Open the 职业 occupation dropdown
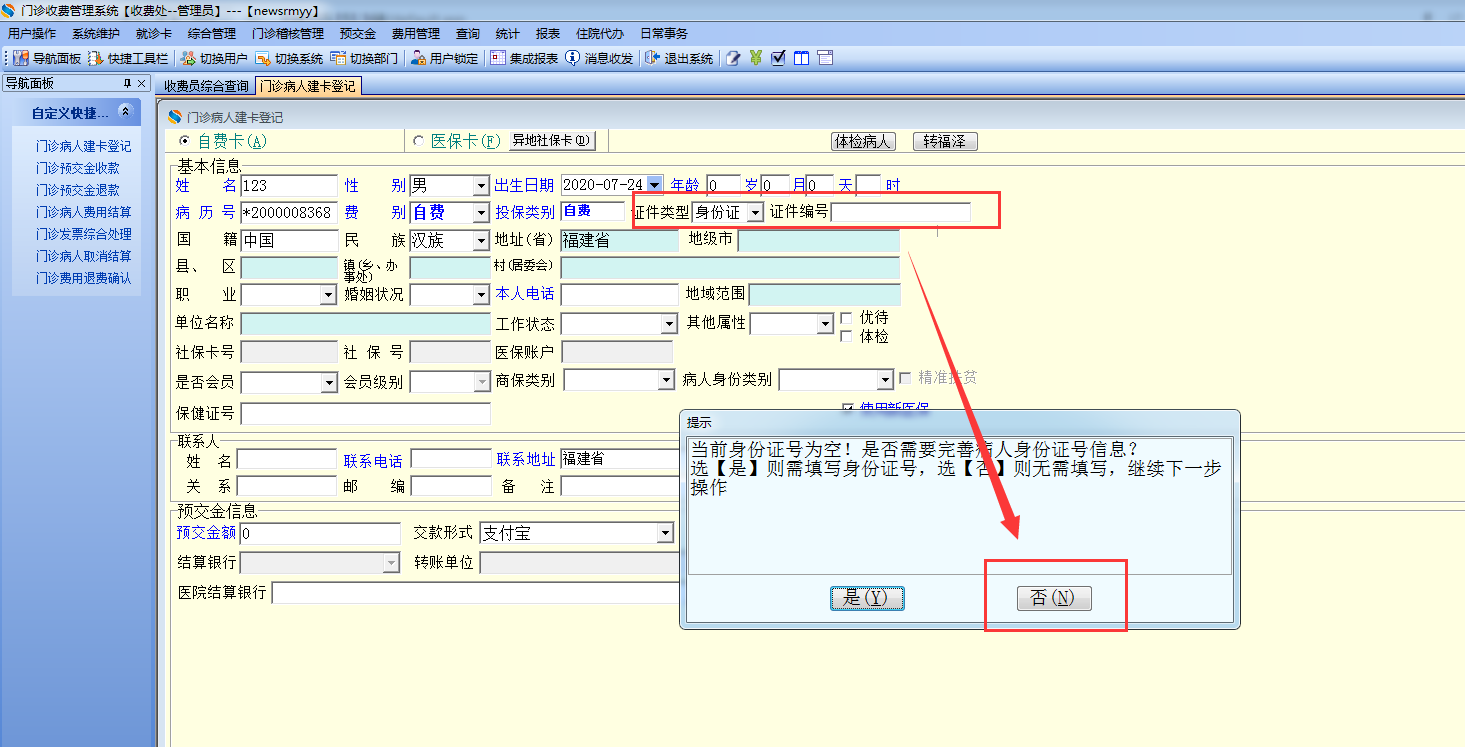Image resolution: width=1465 pixels, height=747 pixels. click(x=328, y=295)
